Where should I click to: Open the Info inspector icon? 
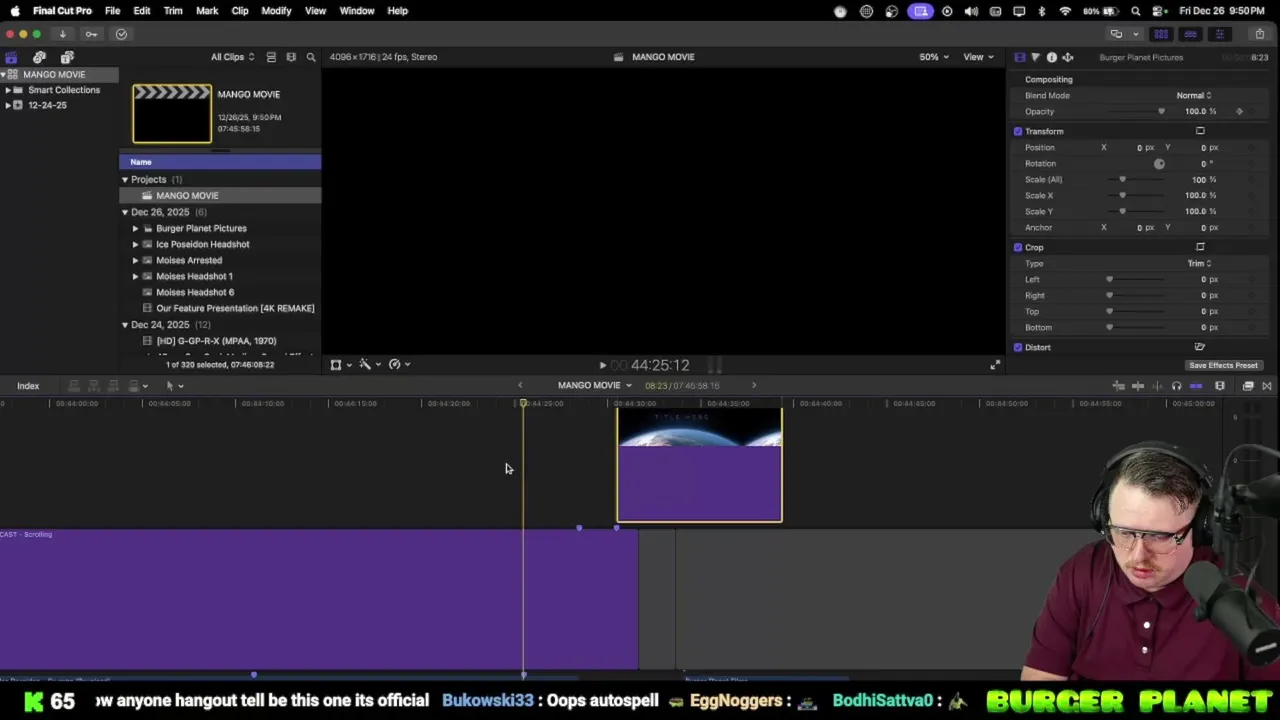[1051, 57]
